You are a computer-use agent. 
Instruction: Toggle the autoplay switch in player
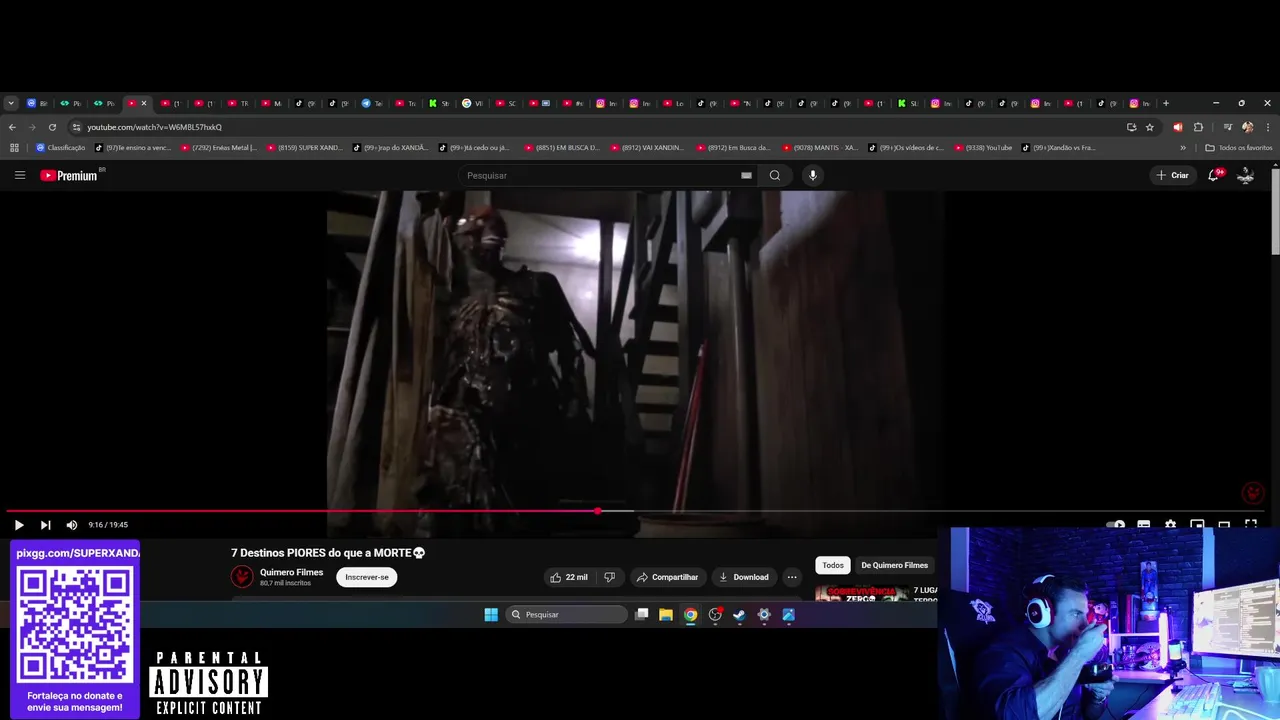click(x=1116, y=525)
